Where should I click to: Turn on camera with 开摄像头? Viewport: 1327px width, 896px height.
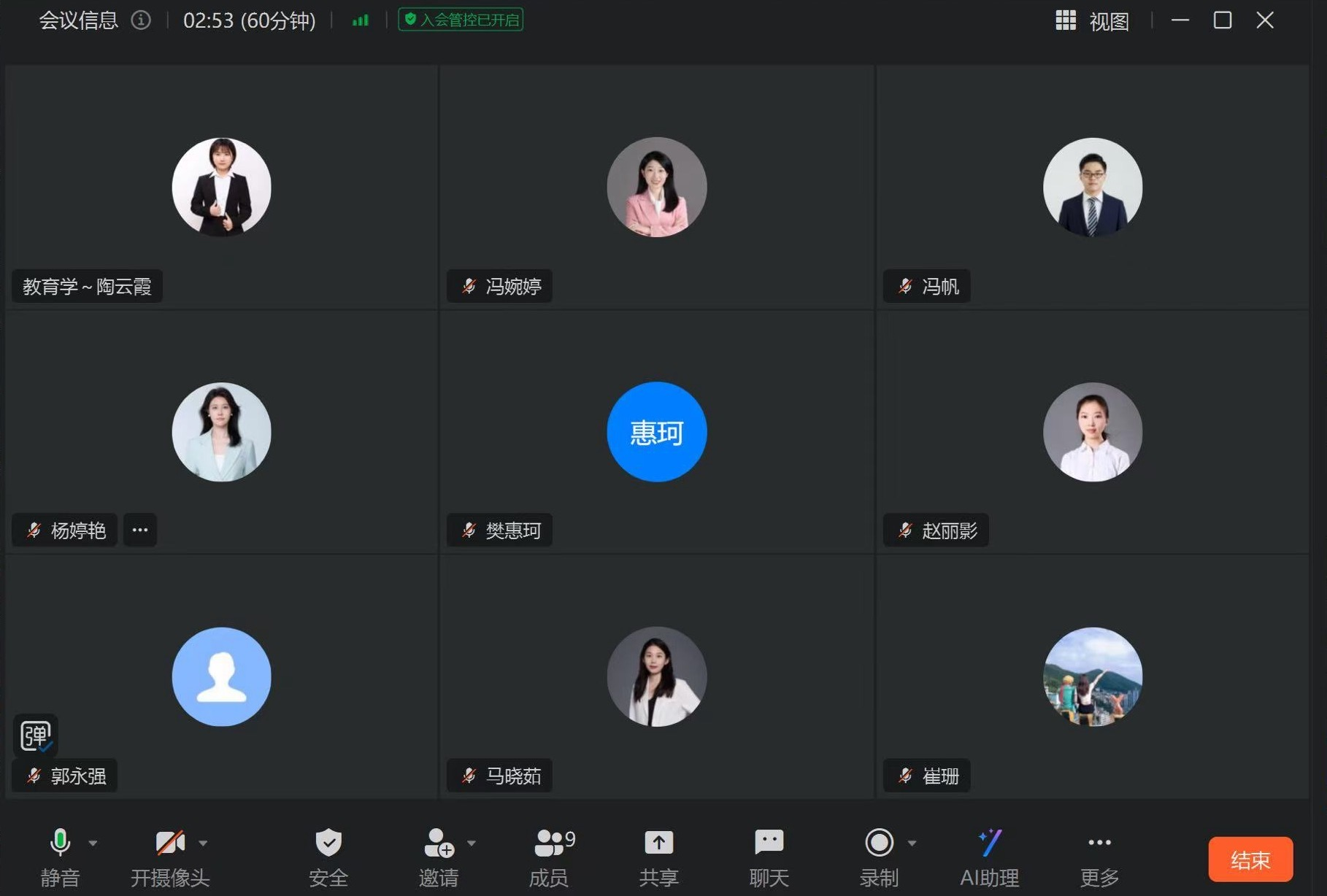coord(169,843)
